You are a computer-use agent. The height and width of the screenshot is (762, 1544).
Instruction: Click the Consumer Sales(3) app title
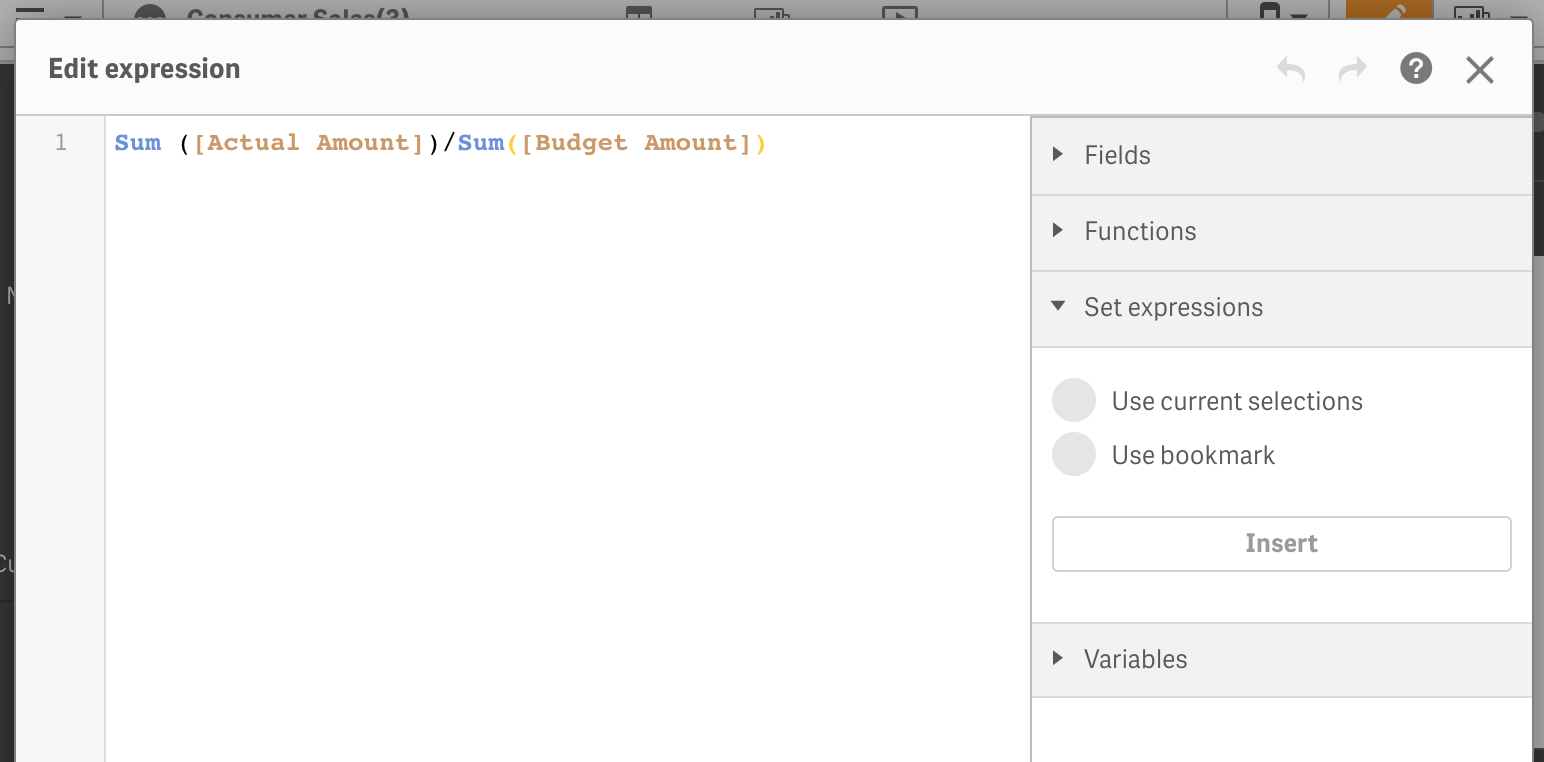[295, 13]
